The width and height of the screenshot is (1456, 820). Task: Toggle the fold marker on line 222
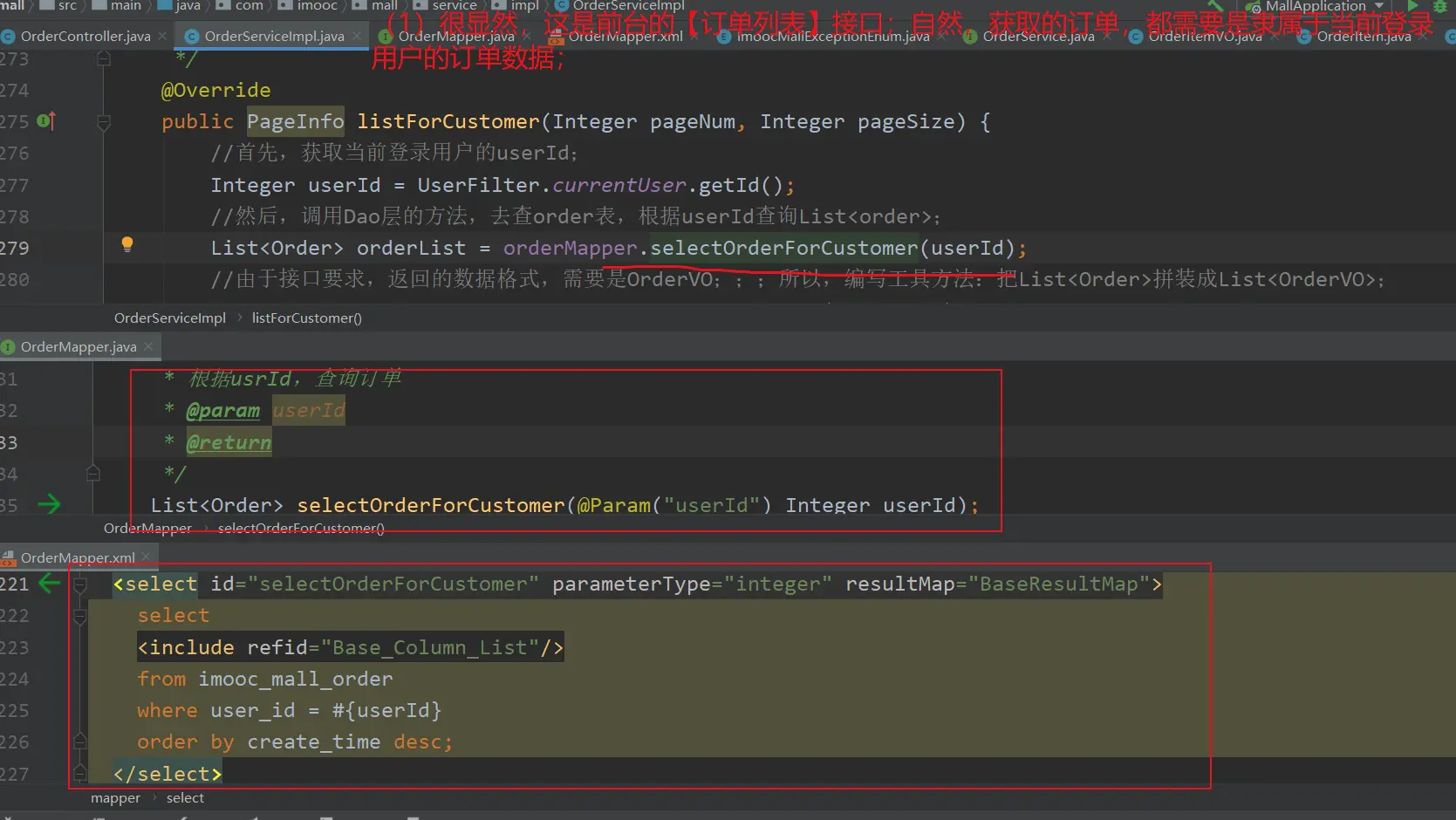click(x=80, y=616)
